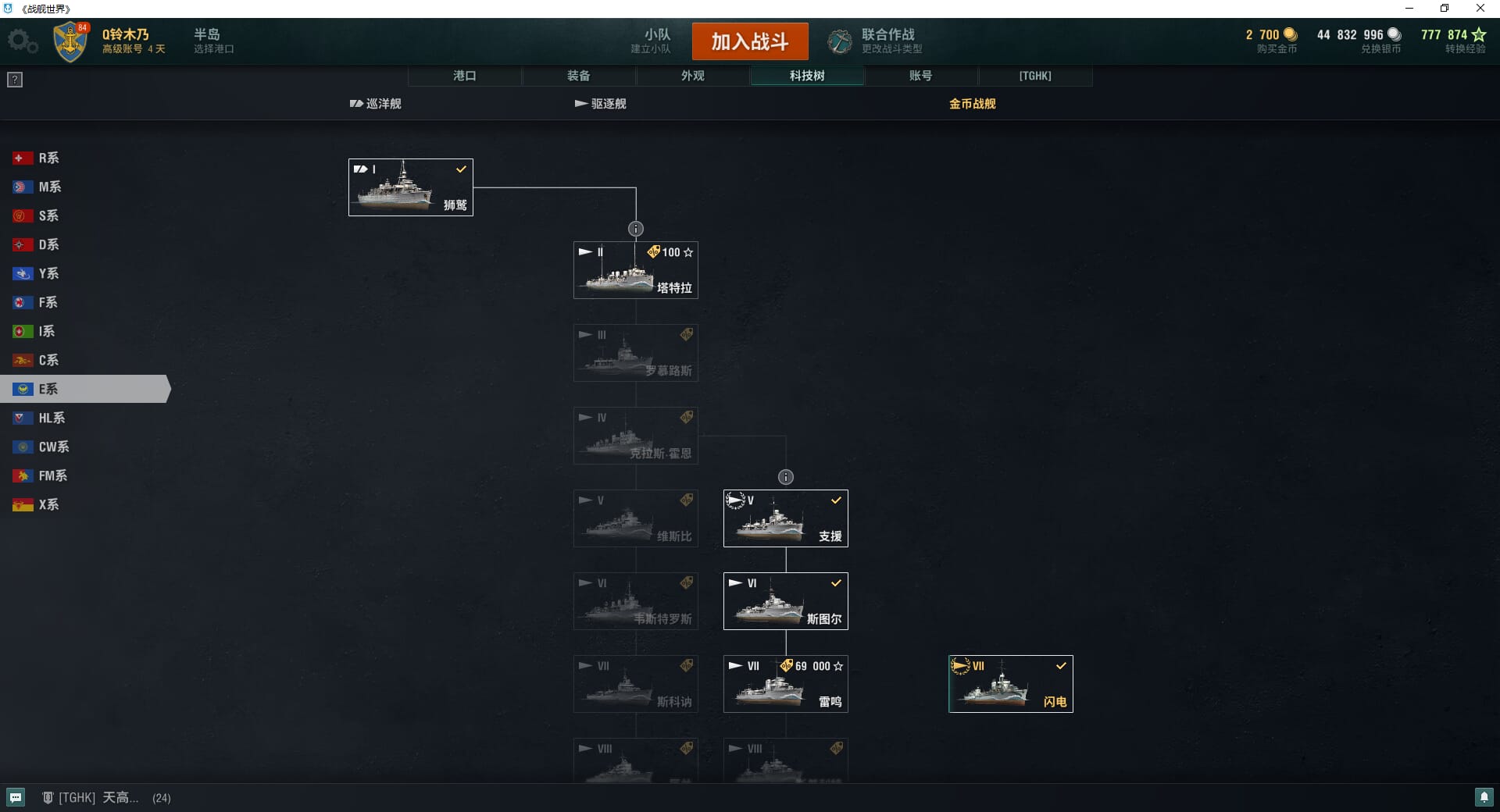Screen dimensions: 1500x812
Task: Click the gold doubloons coin icon
Action: (1290, 34)
